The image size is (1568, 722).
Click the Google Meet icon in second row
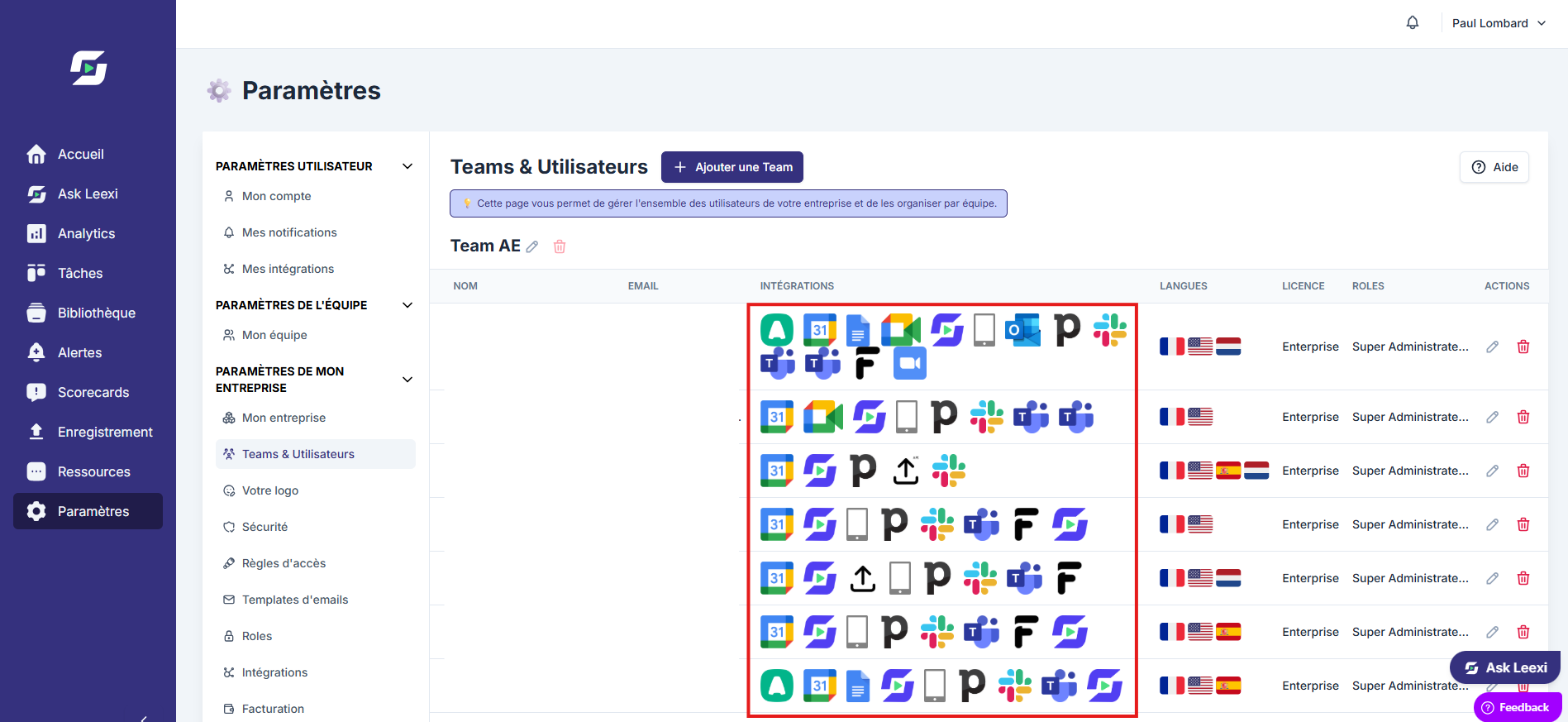822,417
